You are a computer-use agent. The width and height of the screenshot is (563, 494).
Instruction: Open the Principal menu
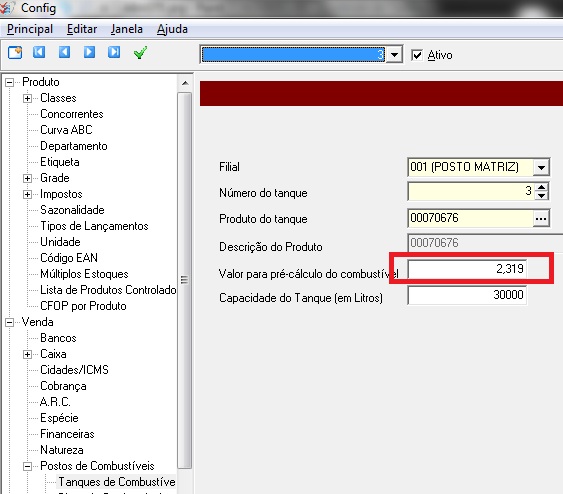30,29
